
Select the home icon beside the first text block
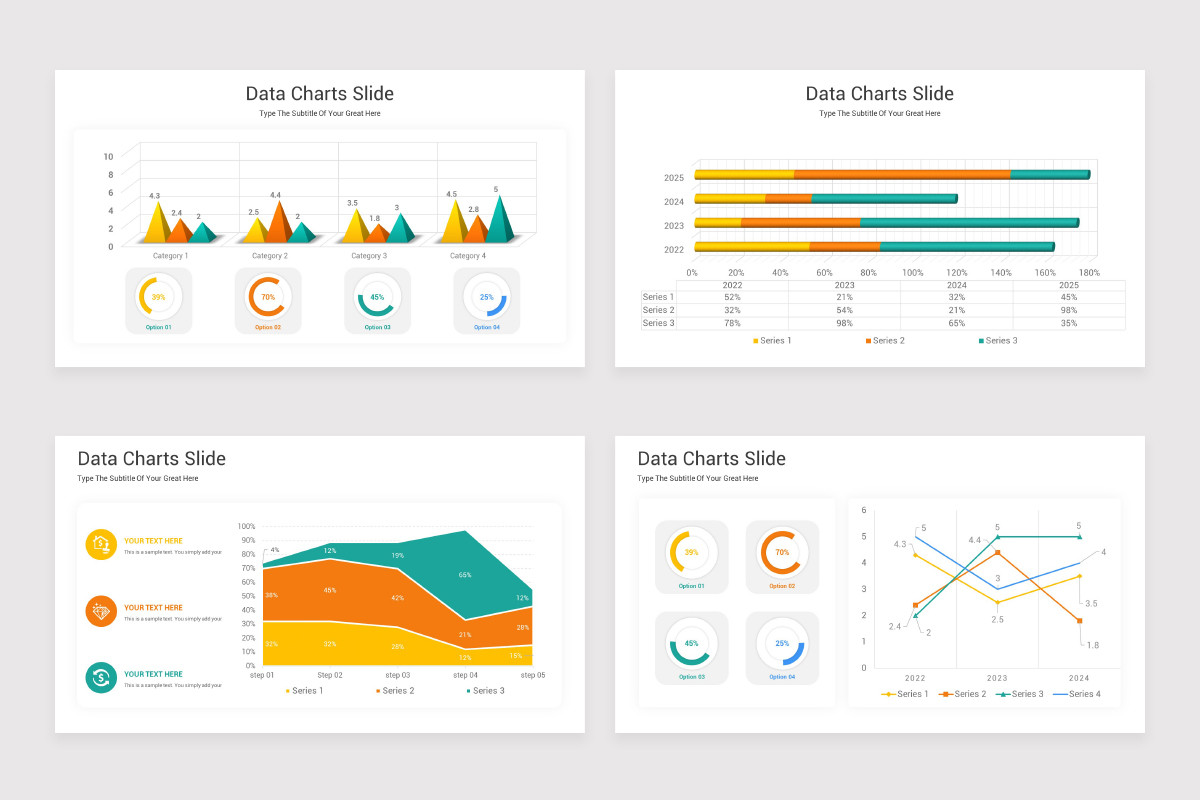[x=101, y=545]
